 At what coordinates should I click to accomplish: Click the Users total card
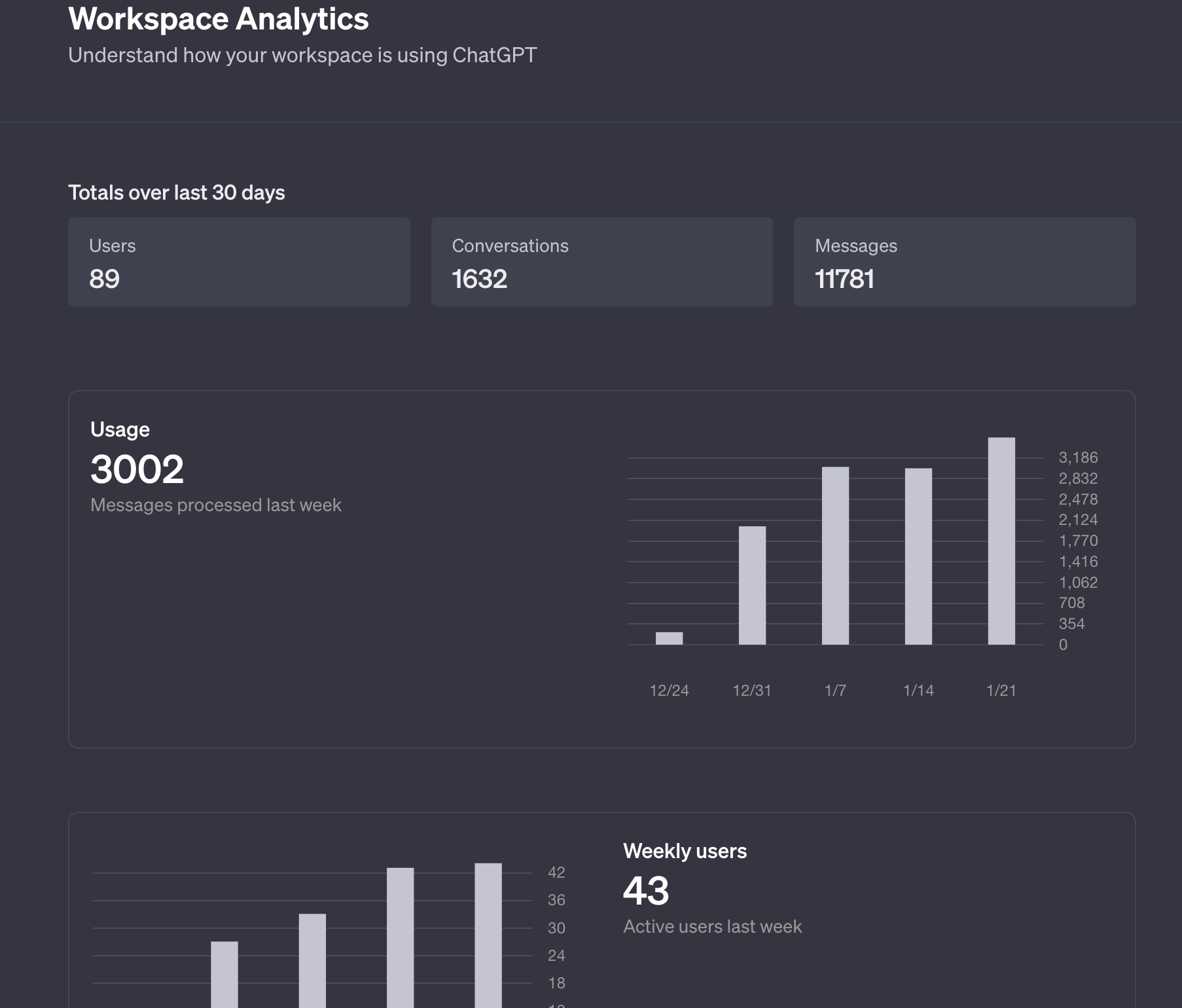(x=239, y=262)
